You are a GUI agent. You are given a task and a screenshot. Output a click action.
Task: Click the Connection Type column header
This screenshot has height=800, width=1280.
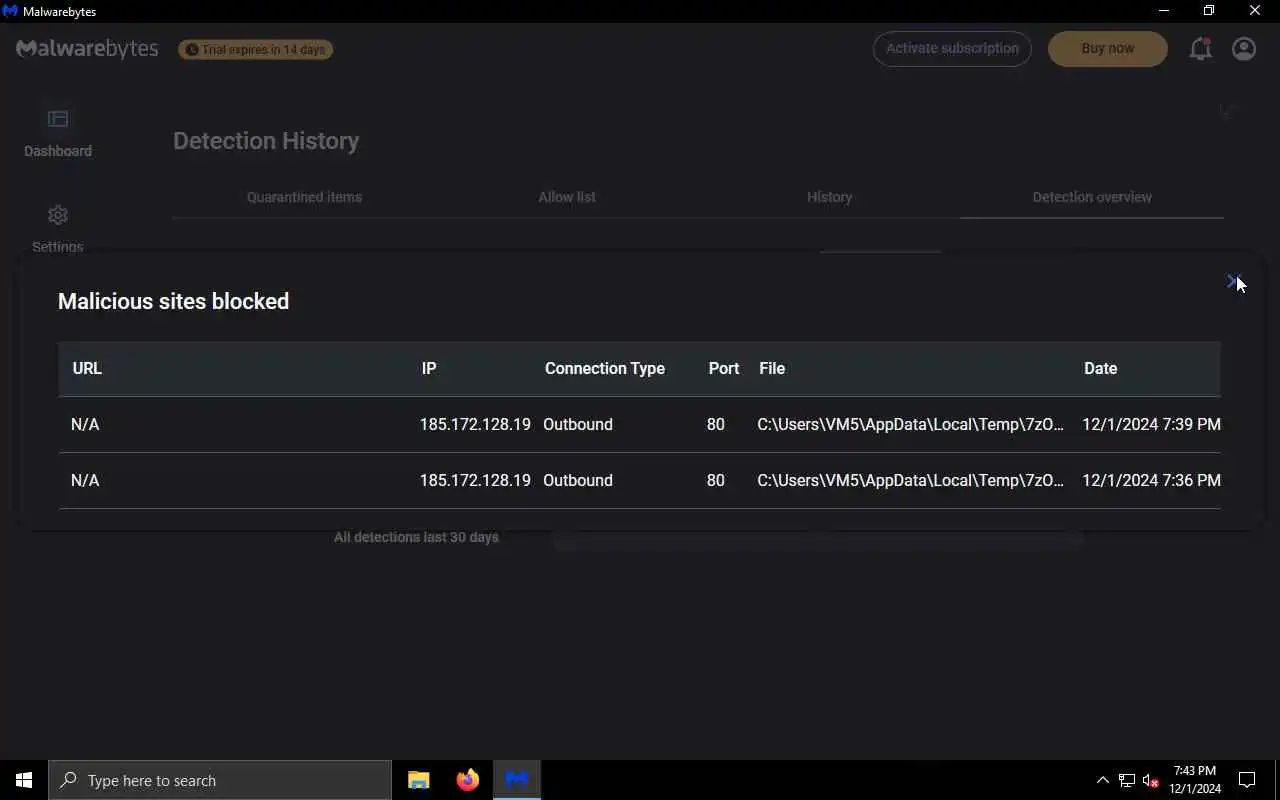(x=605, y=368)
